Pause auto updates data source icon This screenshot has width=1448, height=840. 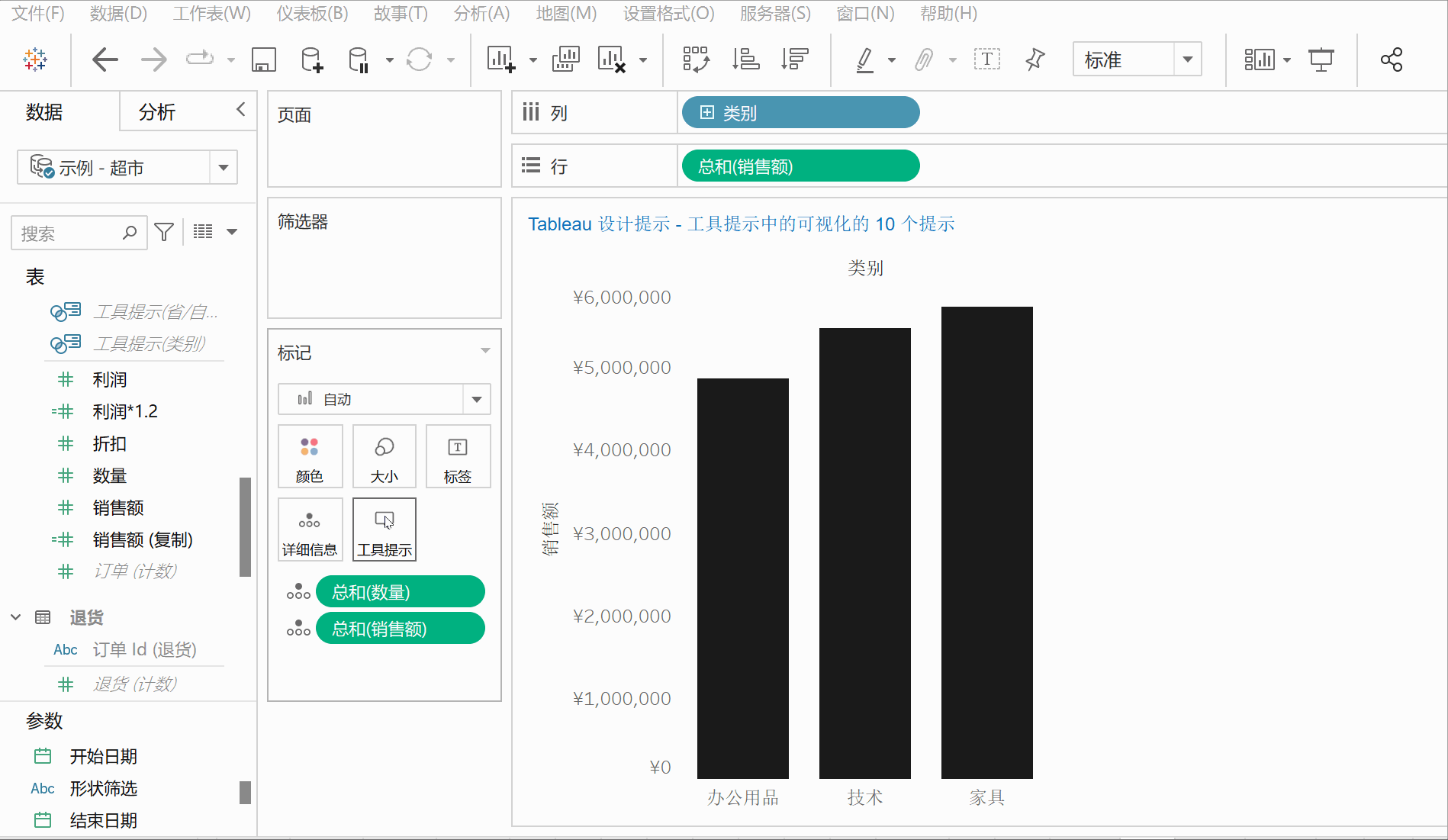359,60
